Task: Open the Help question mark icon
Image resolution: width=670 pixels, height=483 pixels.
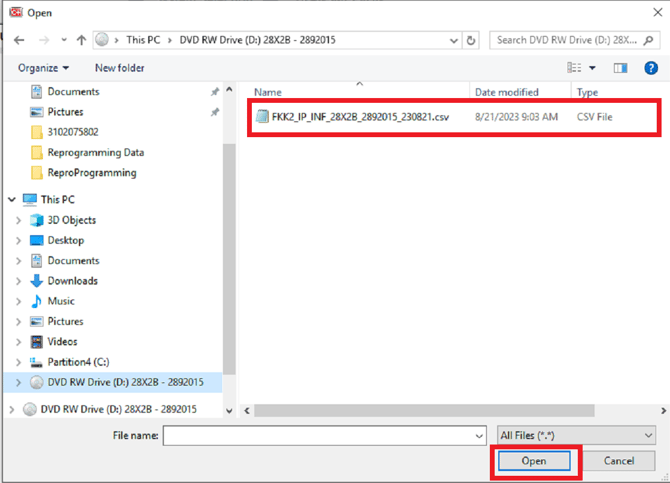Action: coord(651,68)
